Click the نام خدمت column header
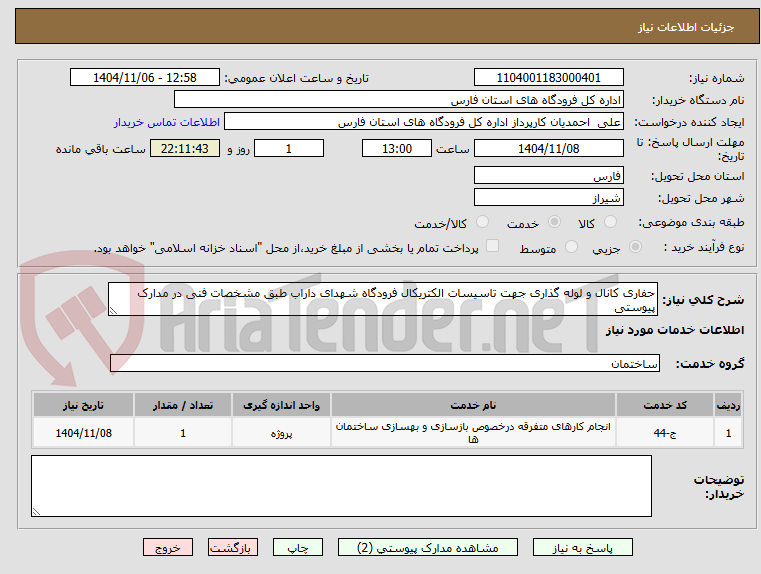This screenshot has height=574, width=761. tap(473, 405)
